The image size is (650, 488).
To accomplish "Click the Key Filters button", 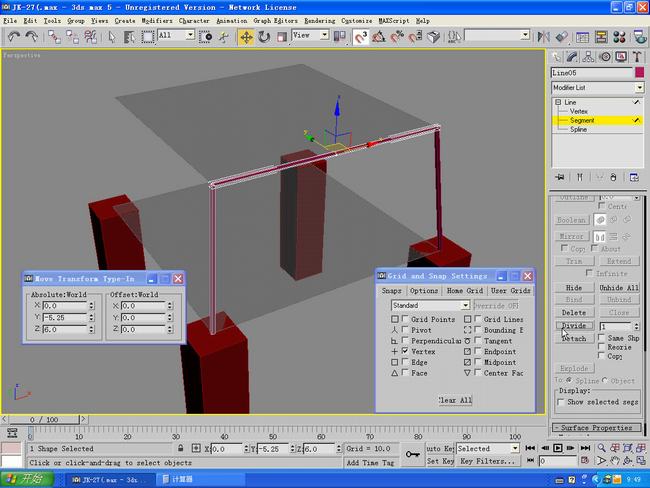I will [x=488, y=461].
